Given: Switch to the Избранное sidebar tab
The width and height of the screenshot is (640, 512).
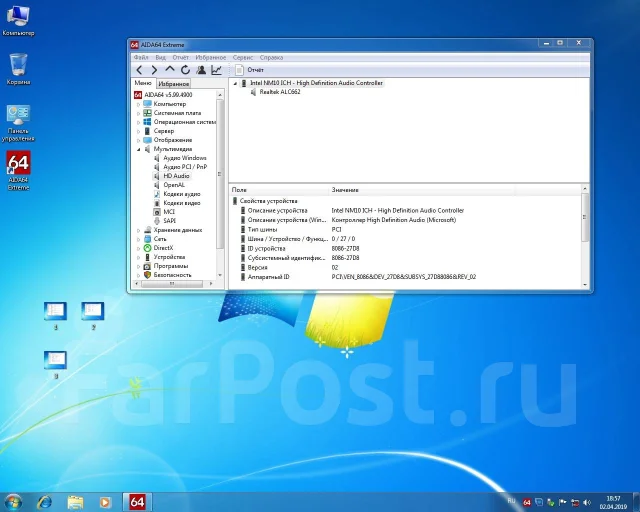Looking at the screenshot, I should point(173,84).
